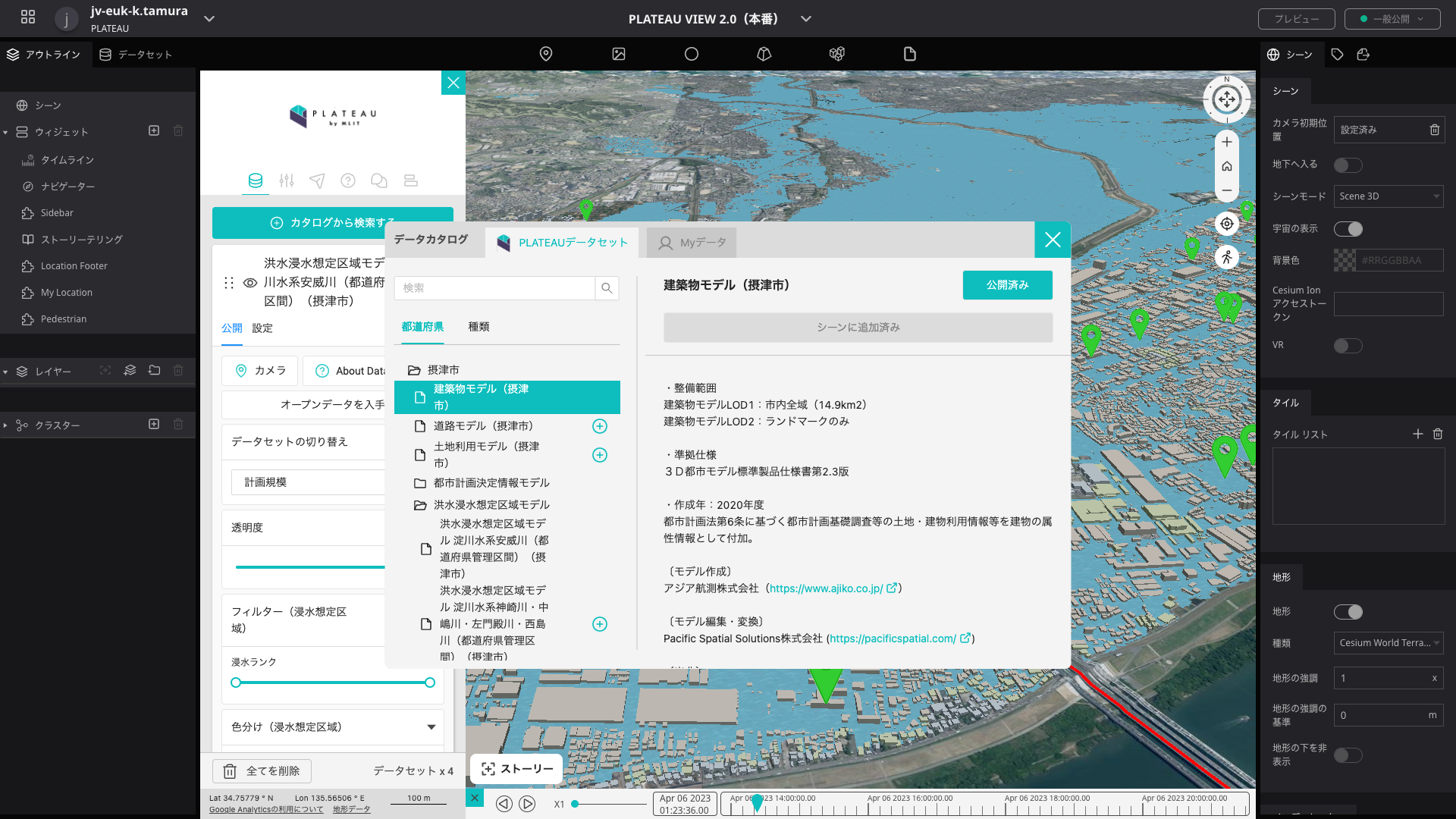Select the resource file tool in top toolbar
The width and height of the screenshot is (1456, 819).
pos(910,54)
